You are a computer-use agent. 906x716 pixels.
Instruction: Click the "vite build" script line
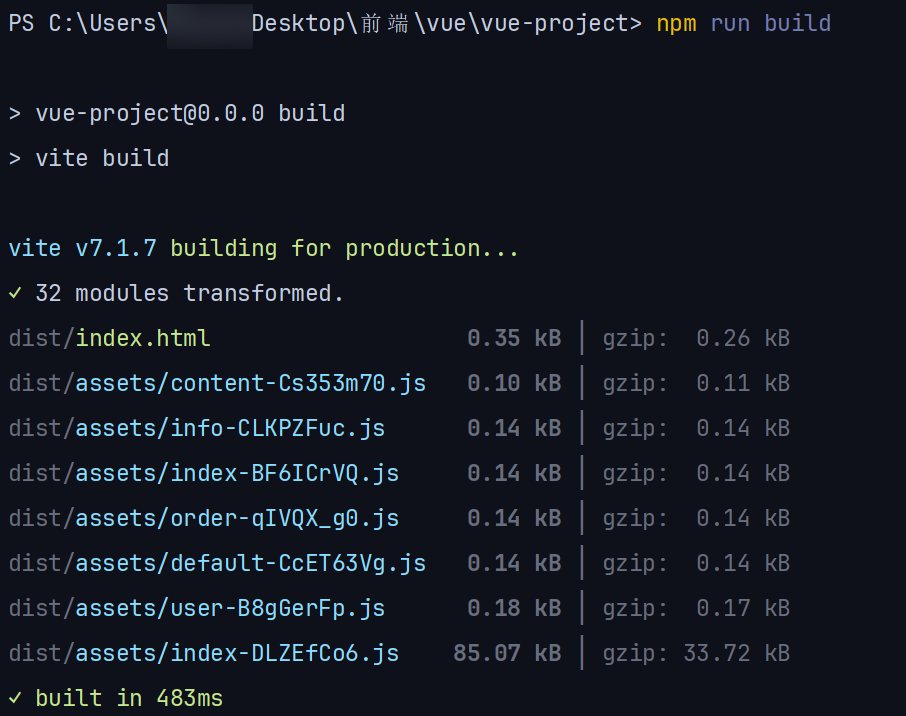click(102, 158)
